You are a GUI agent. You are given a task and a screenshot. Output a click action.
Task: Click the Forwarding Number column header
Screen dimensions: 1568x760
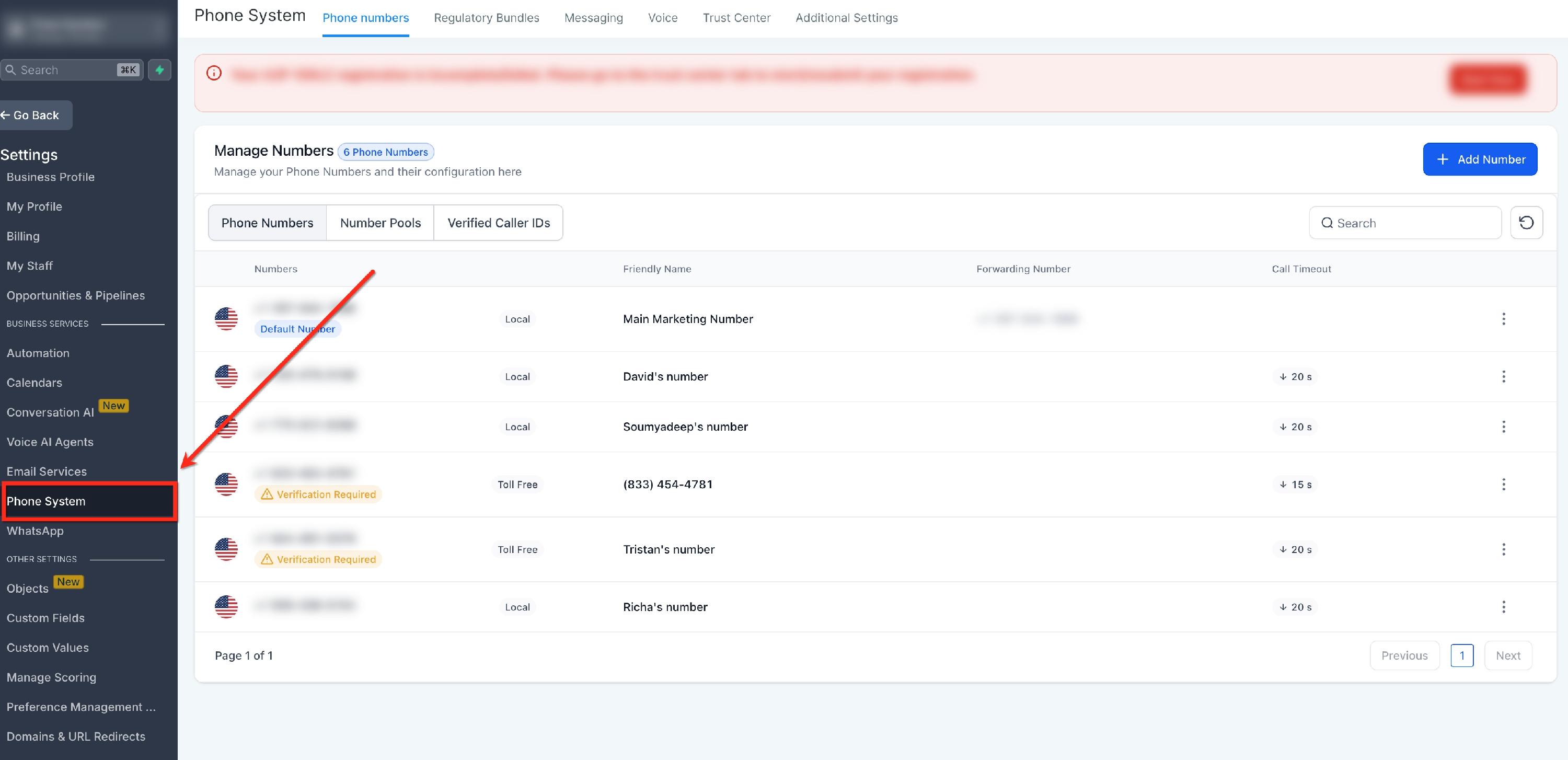tap(1023, 269)
